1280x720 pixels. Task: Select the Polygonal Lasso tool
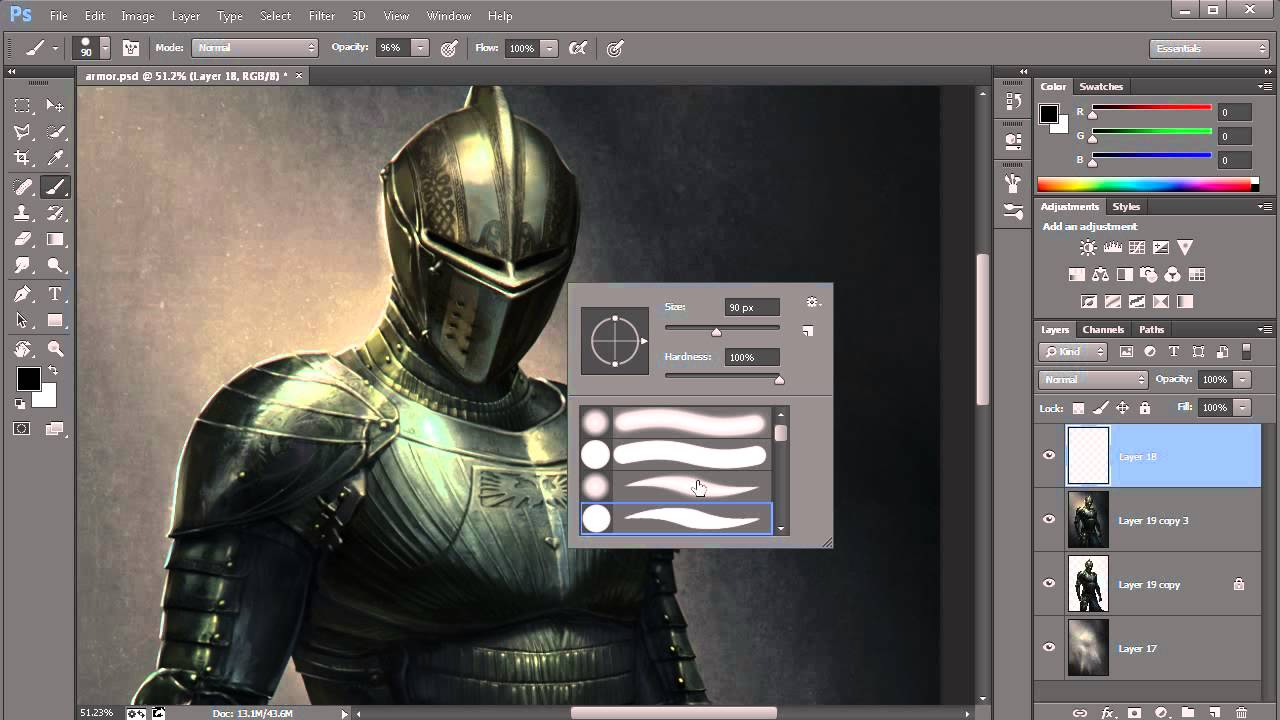(x=22, y=132)
